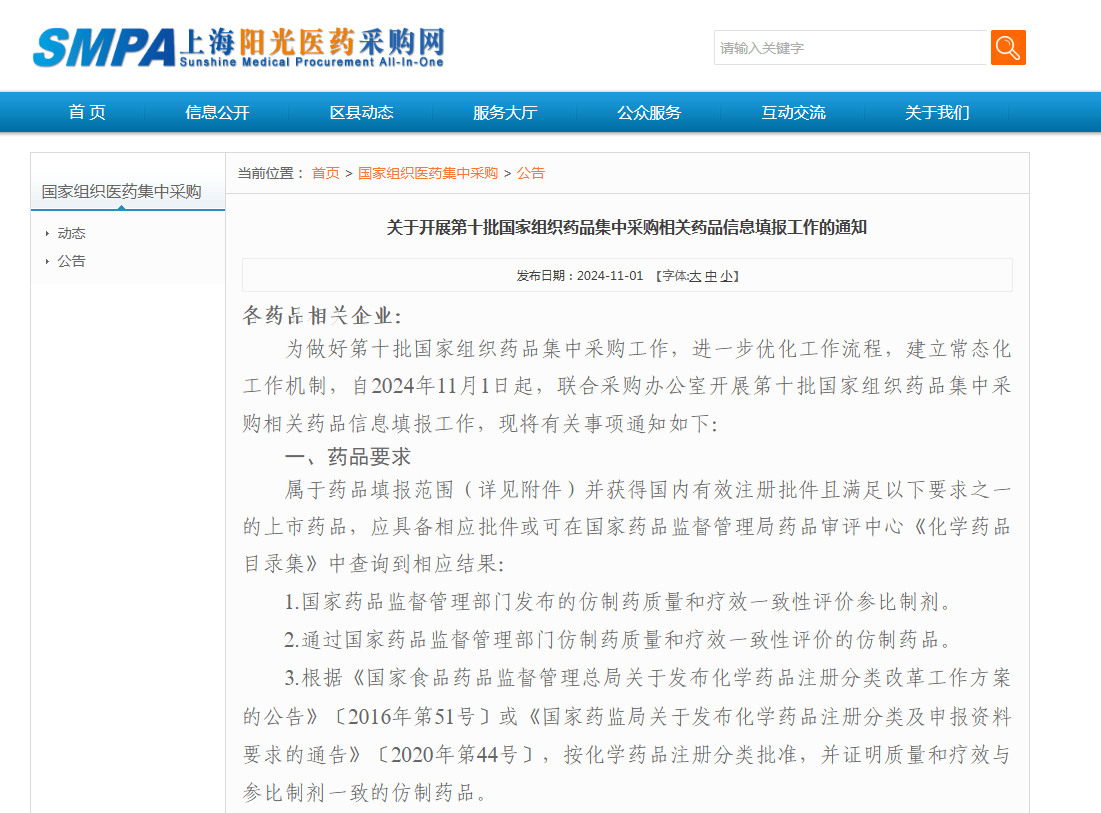This screenshot has width=1101, height=813.
Task: Open the 关于我们 navigation menu
Action: click(936, 112)
